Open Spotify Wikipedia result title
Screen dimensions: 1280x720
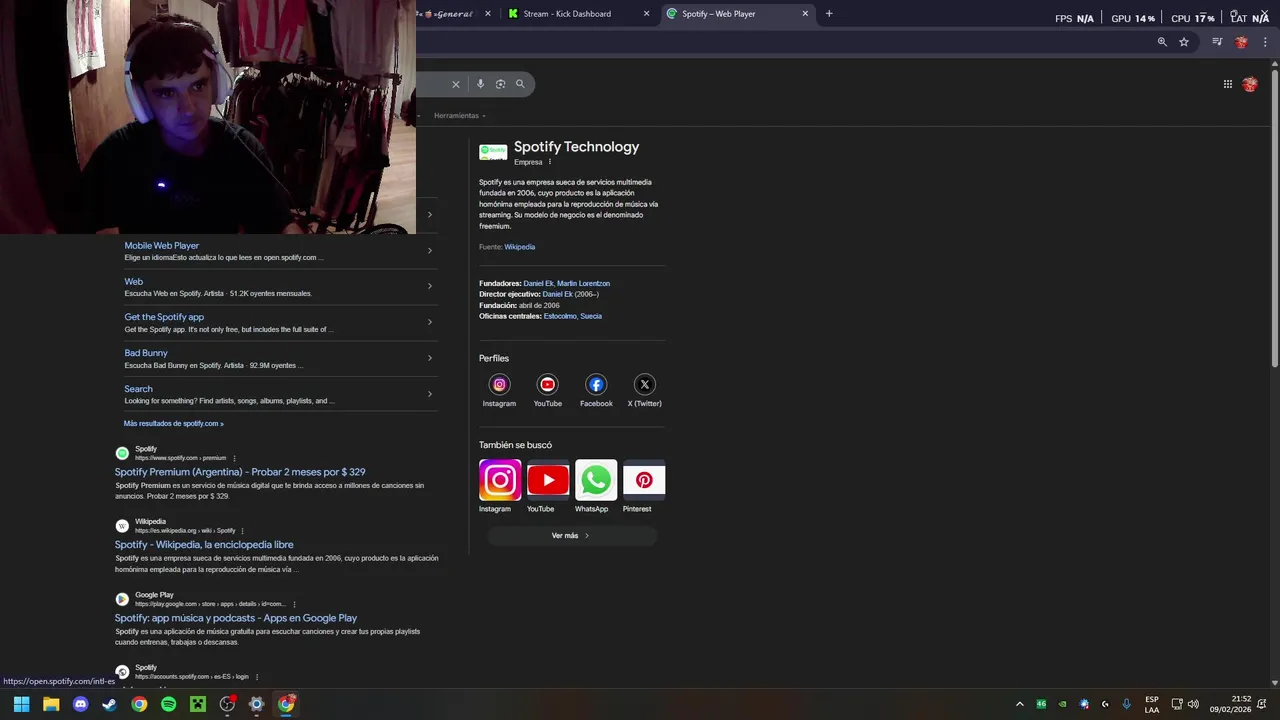coord(204,545)
